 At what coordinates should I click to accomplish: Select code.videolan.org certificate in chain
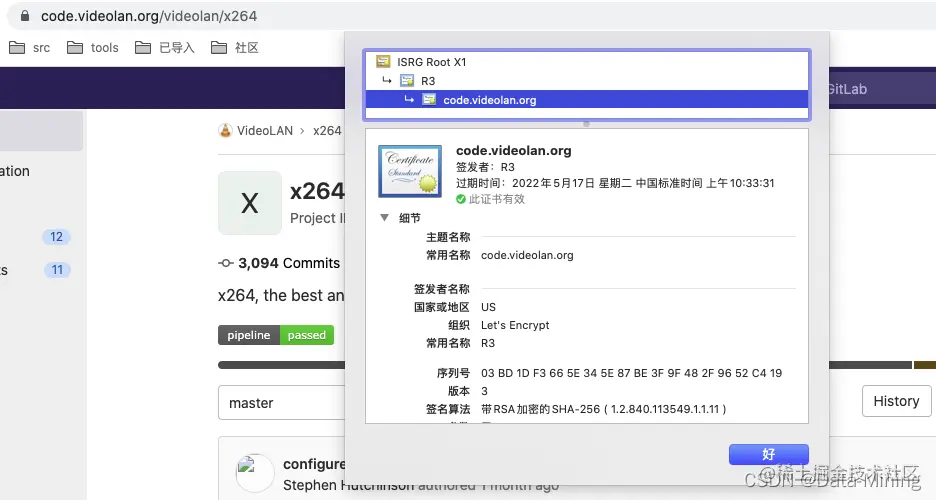(x=586, y=100)
